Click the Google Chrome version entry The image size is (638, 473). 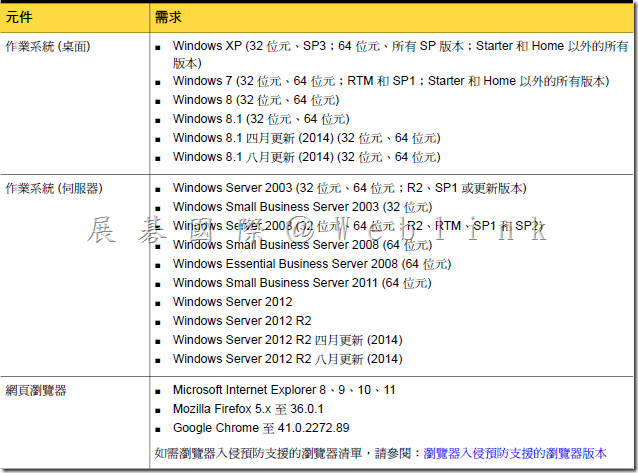(x=261, y=427)
